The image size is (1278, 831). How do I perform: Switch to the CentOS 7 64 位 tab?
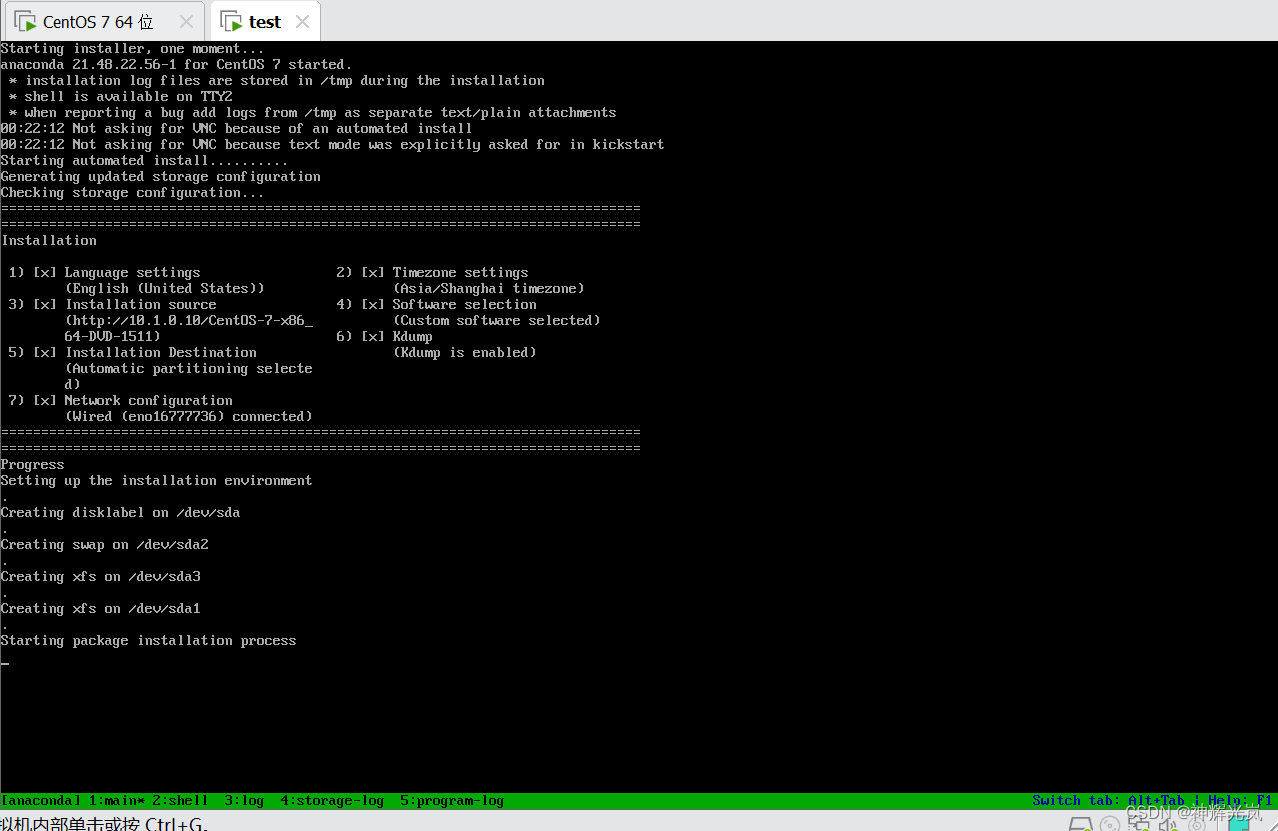(103, 21)
